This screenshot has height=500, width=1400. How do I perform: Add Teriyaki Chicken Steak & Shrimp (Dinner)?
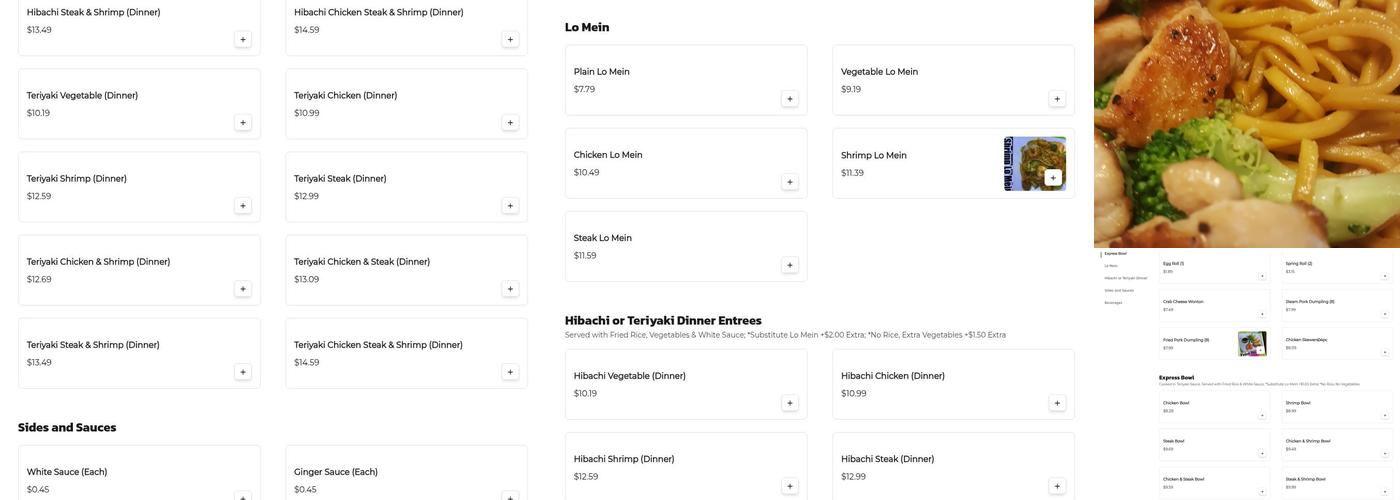click(510, 372)
